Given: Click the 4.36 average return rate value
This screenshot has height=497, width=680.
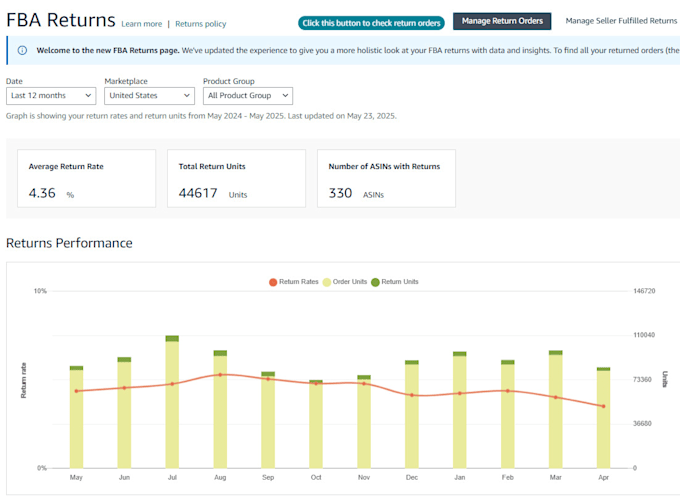Looking at the screenshot, I should click(42, 193).
